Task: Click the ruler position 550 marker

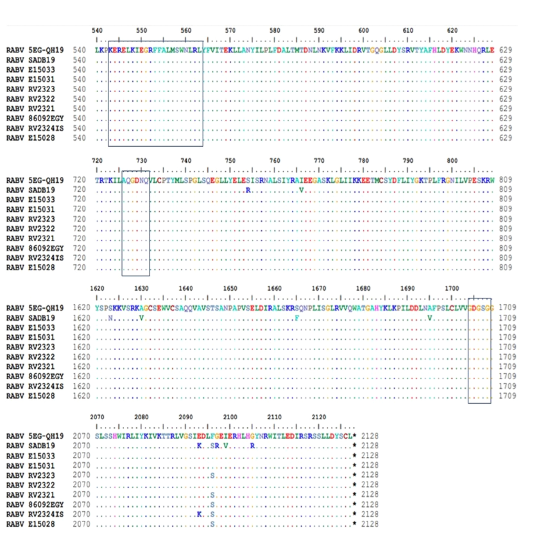Action: click(x=141, y=31)
